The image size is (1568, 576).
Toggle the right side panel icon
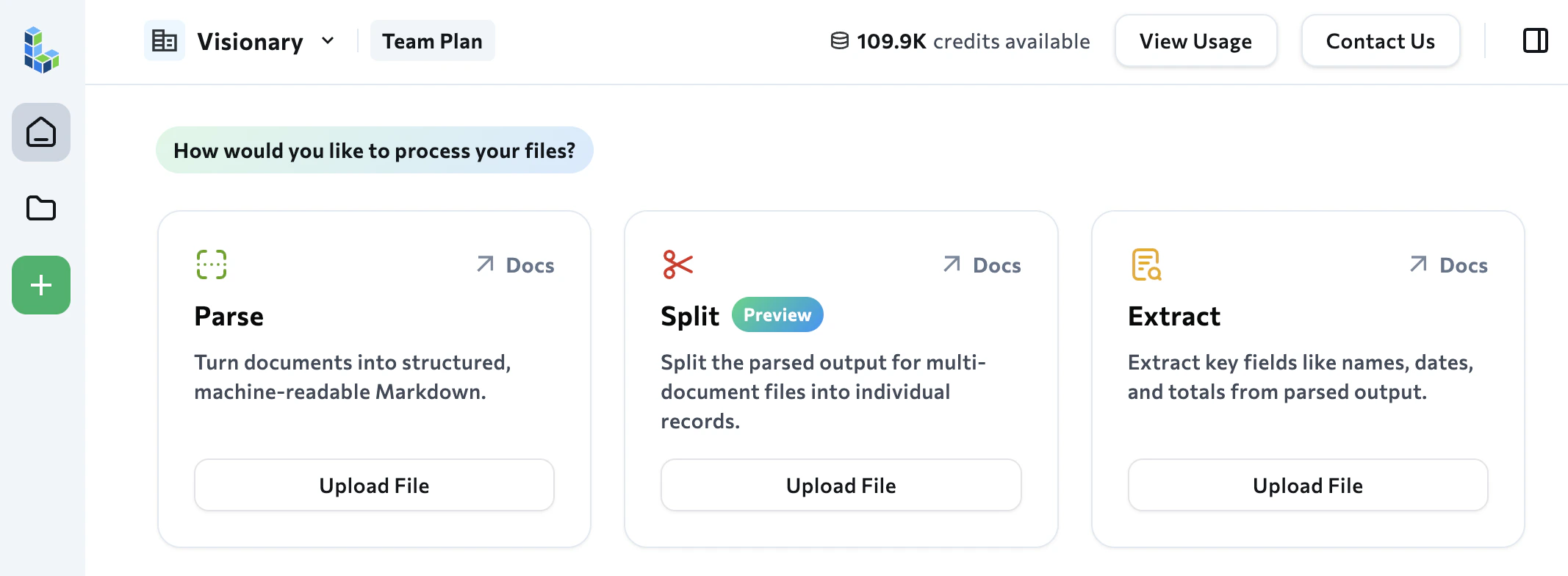click(x=1535, y=40)
